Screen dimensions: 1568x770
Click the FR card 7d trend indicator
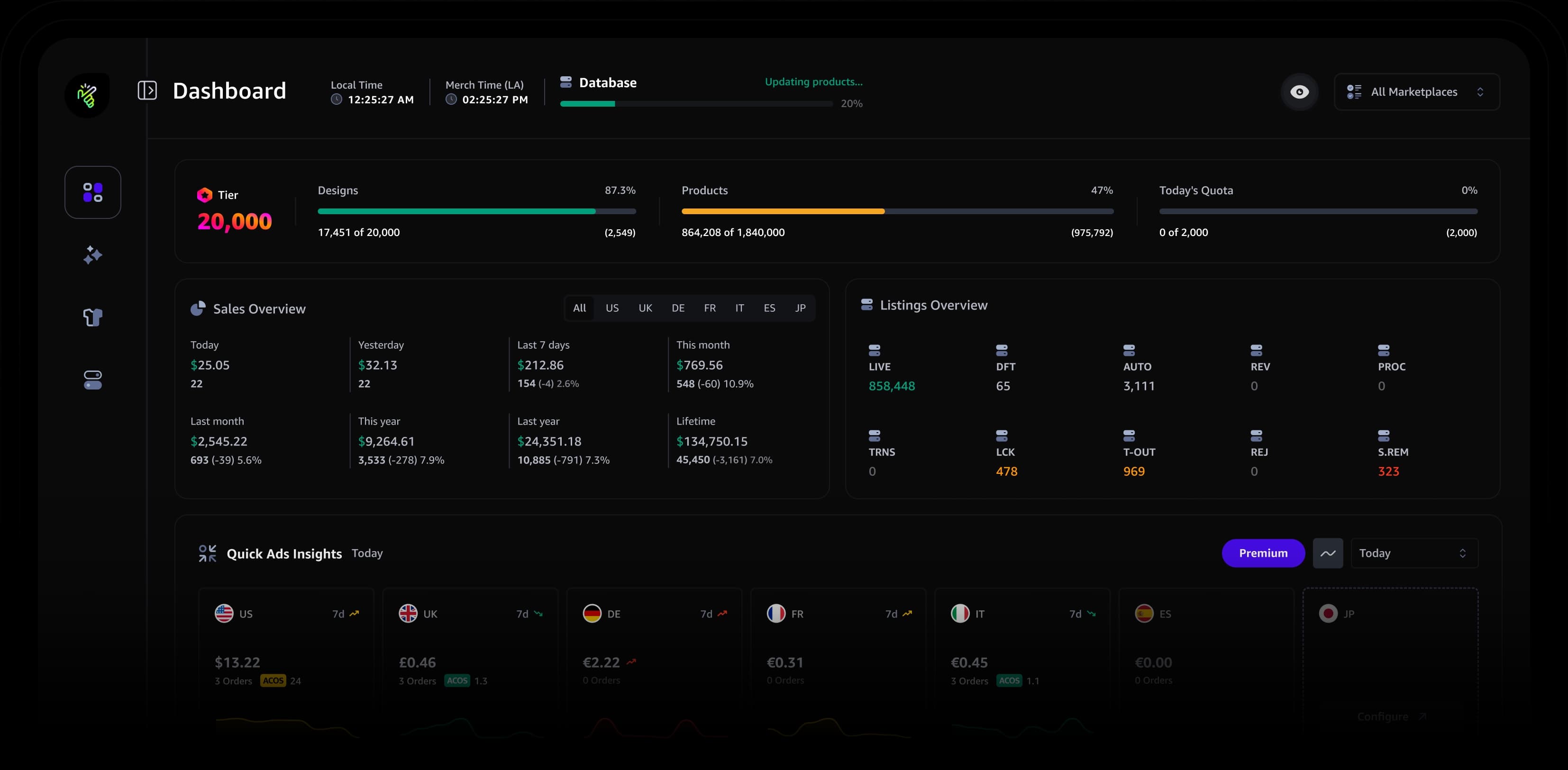[898, 614]
